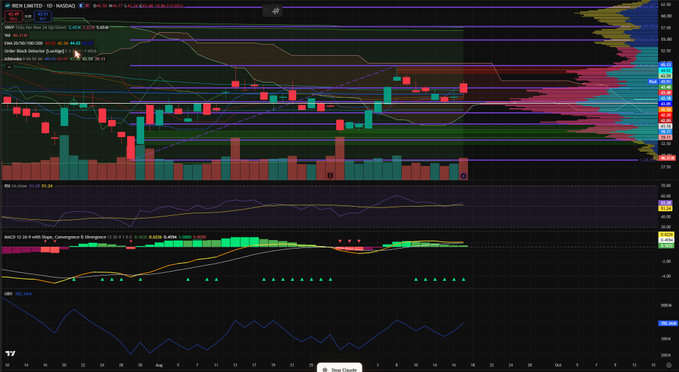This screenshot has width=679, height=372.
Task: Click the 45.13 blue price tag
Action: point(665,65)
